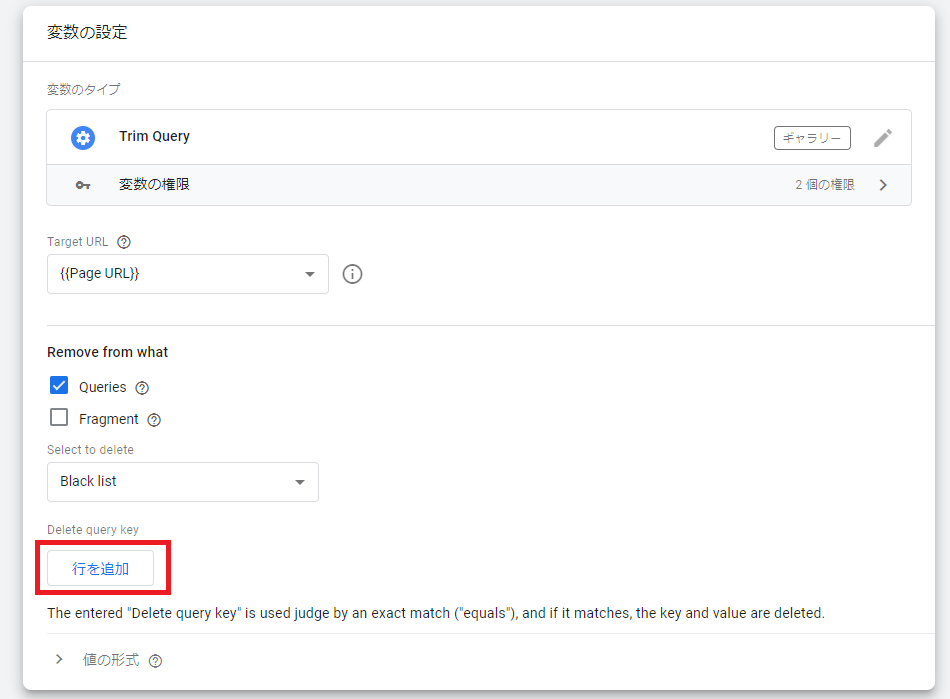Click the help icon beside 値の形式
950x699 pixels.
coord(155,661)
